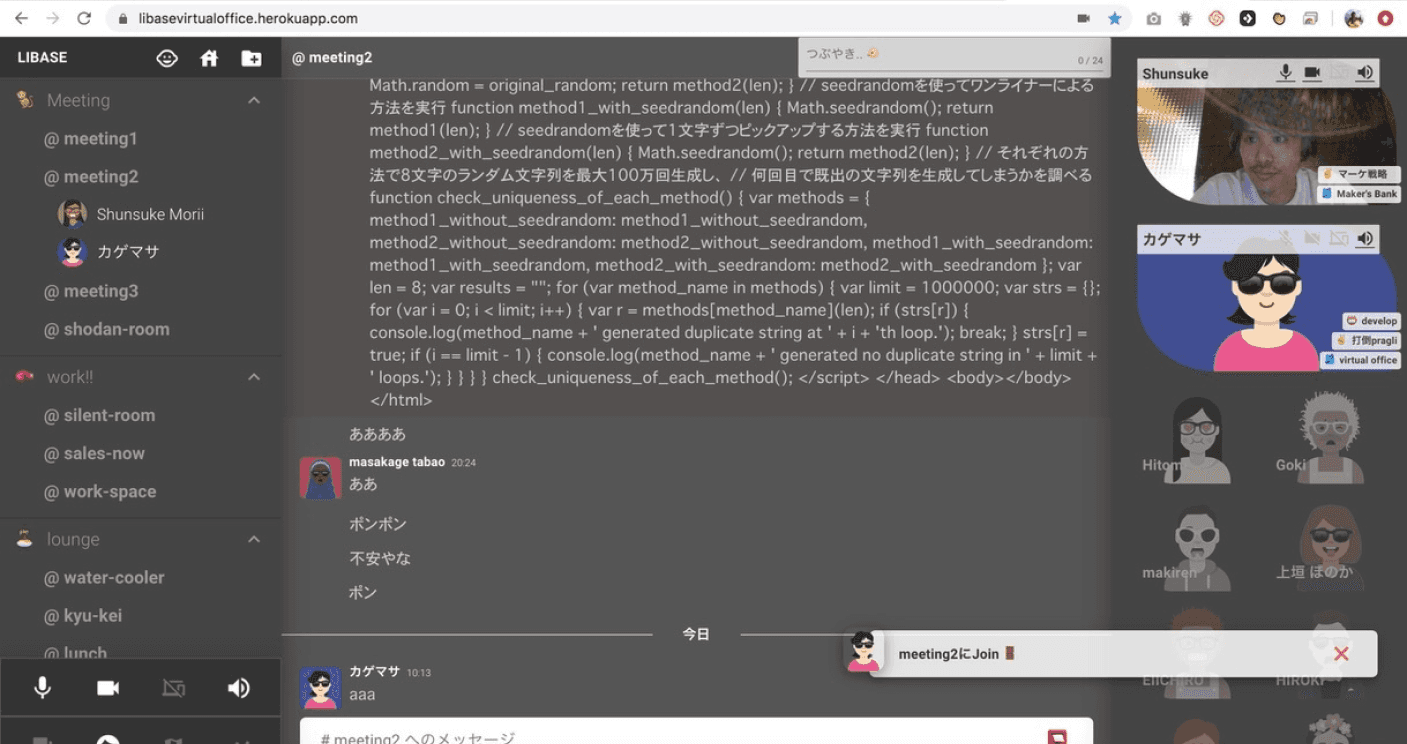Click the つぶやき status input field
Screen dimensions: 1407x744
[954, 55]
